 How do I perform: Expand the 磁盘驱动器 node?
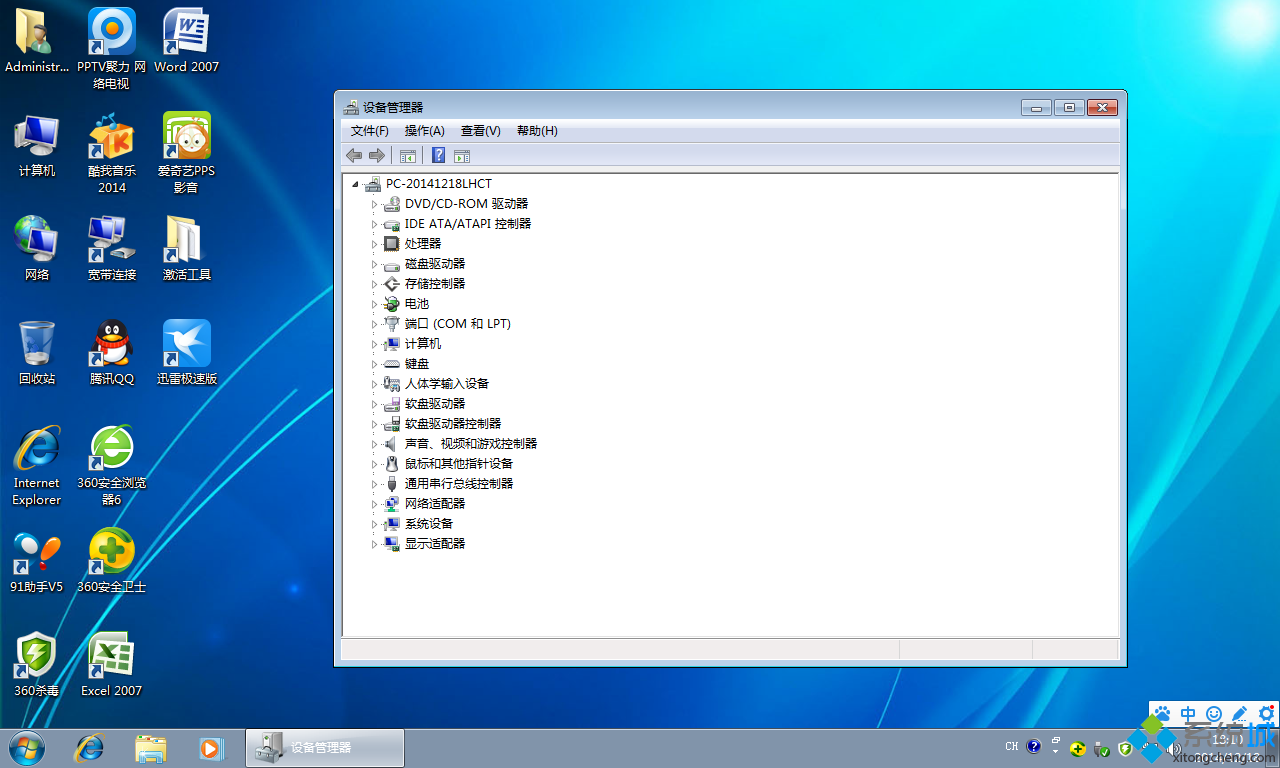click(375, 264)
